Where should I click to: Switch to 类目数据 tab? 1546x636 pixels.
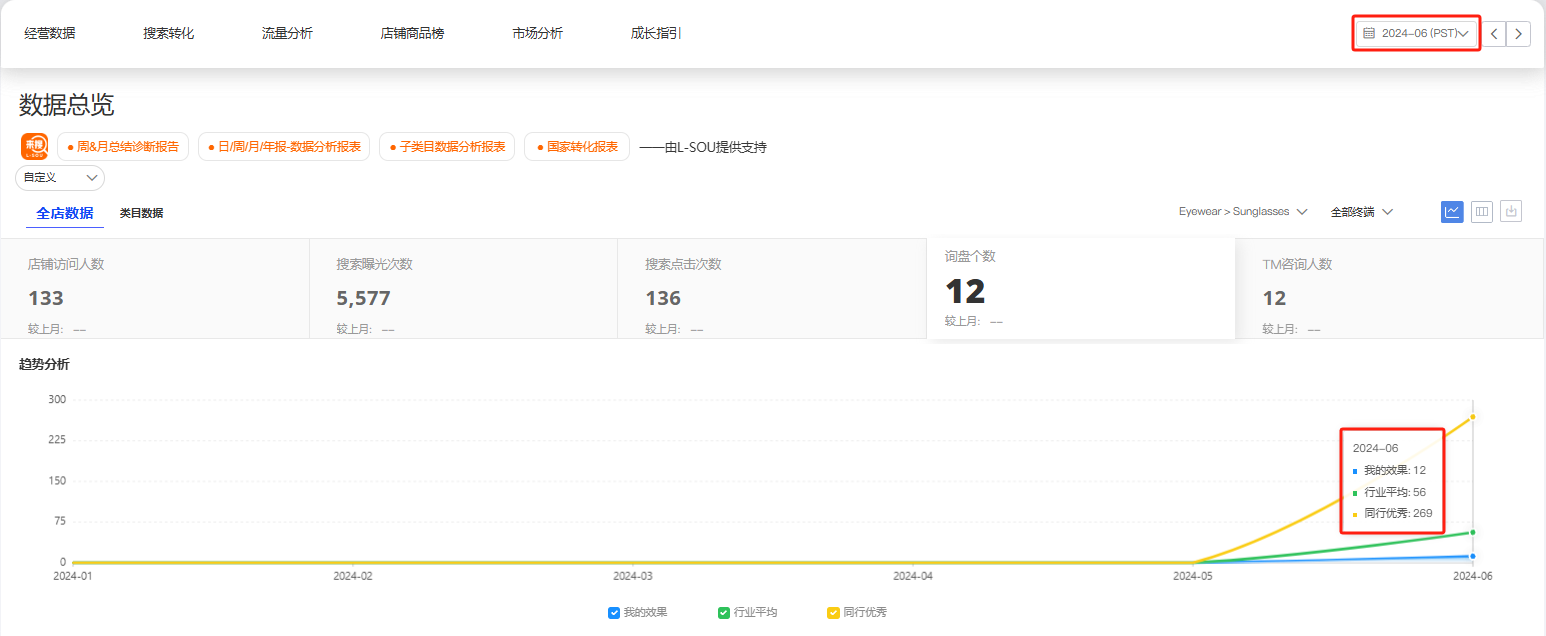(141, 213)
